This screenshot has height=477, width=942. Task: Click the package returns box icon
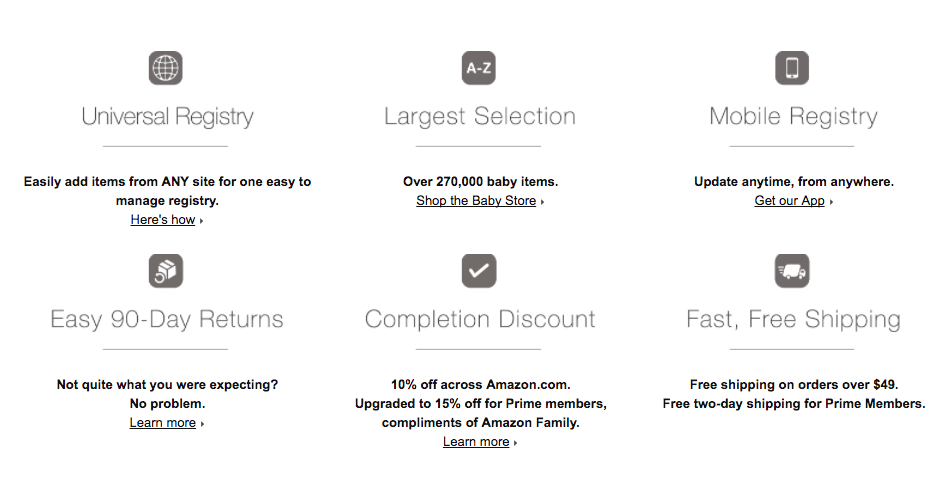tap(166, 271)
